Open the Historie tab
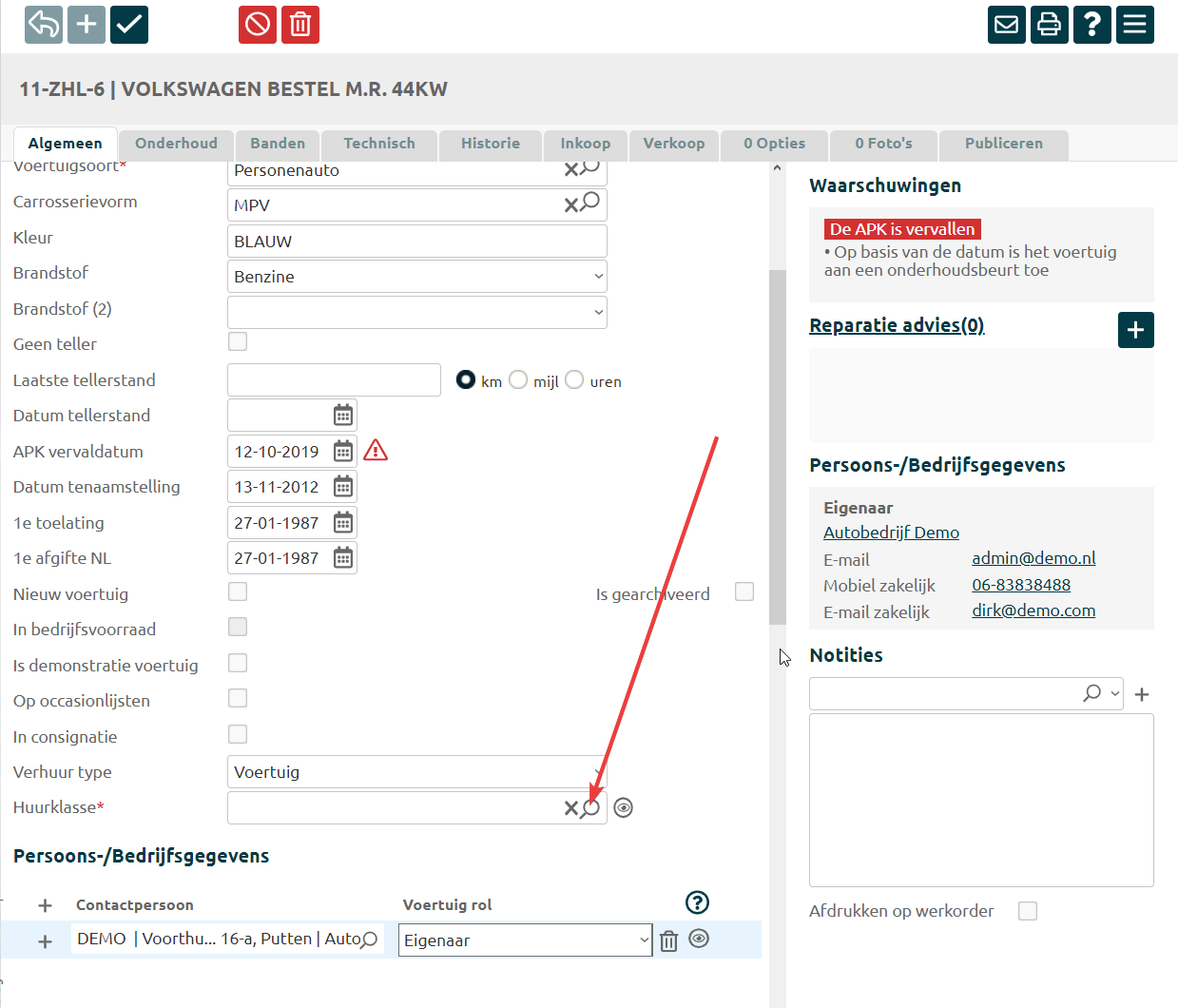 (490, 144)
